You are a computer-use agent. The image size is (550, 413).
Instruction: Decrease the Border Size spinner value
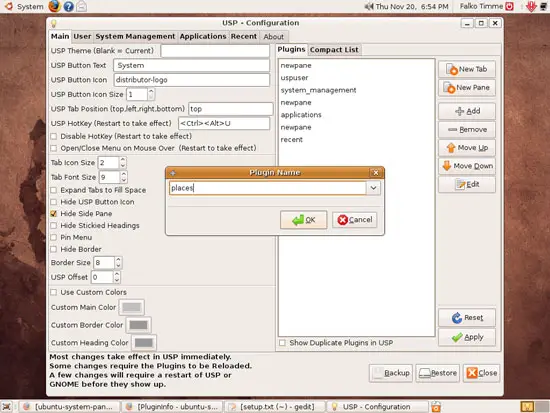click(118, 266)
